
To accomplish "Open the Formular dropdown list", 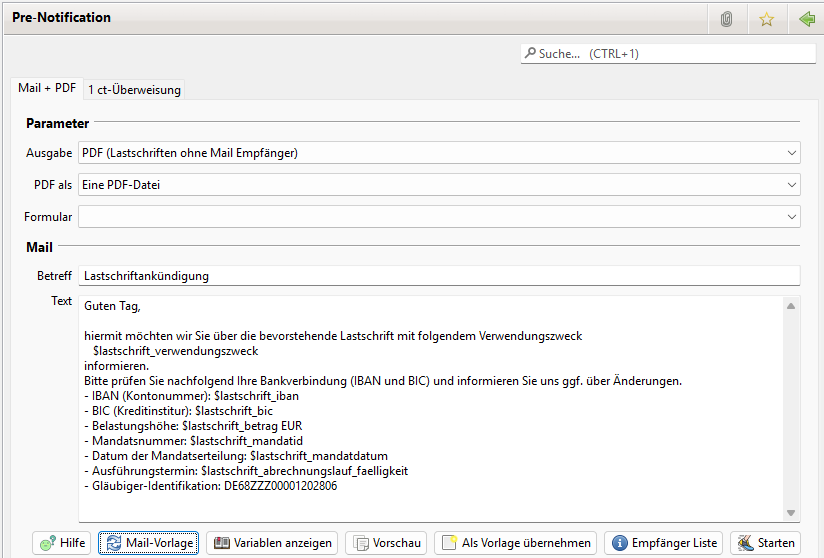I will point(792,217).
